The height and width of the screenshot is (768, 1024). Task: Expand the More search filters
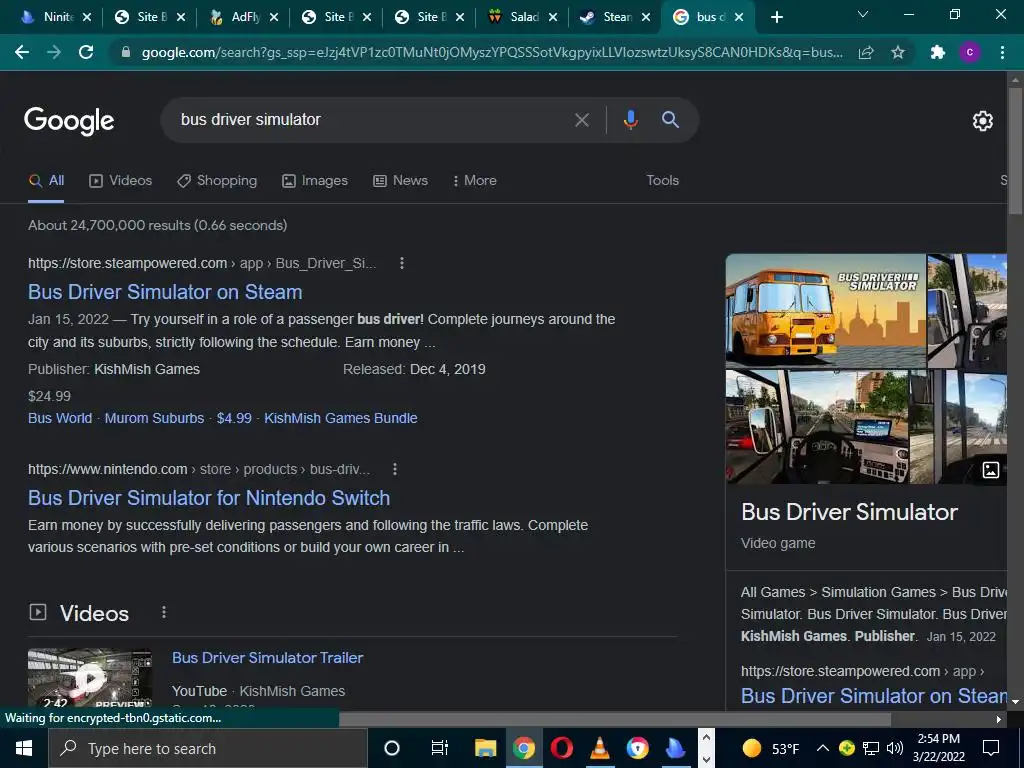click(x=474, y=181)
